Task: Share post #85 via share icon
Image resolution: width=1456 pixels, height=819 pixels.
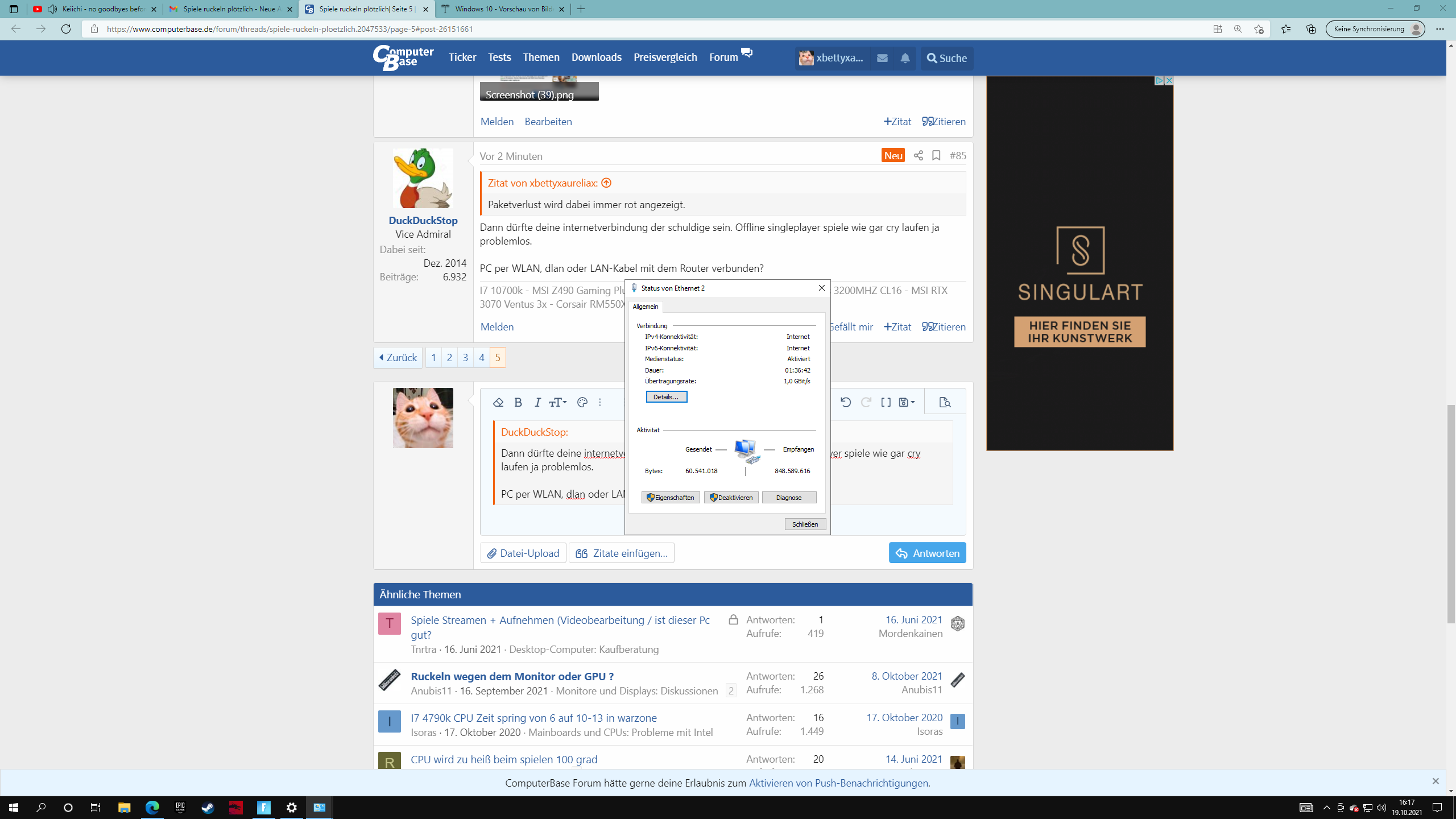Action: click(x=918, y=155)
